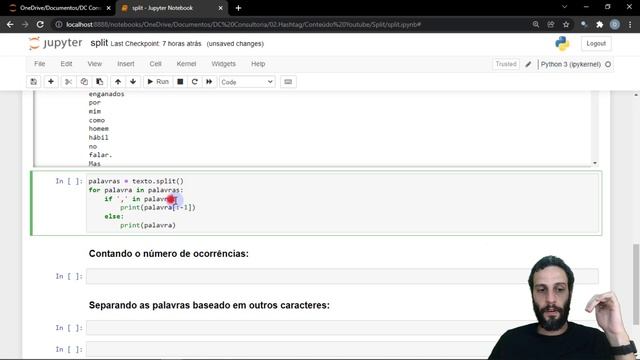Image resolution: width=640 pixels, height=360 pixels.
Task: Rename the notebook title split
Action: [x=99, y=43]
